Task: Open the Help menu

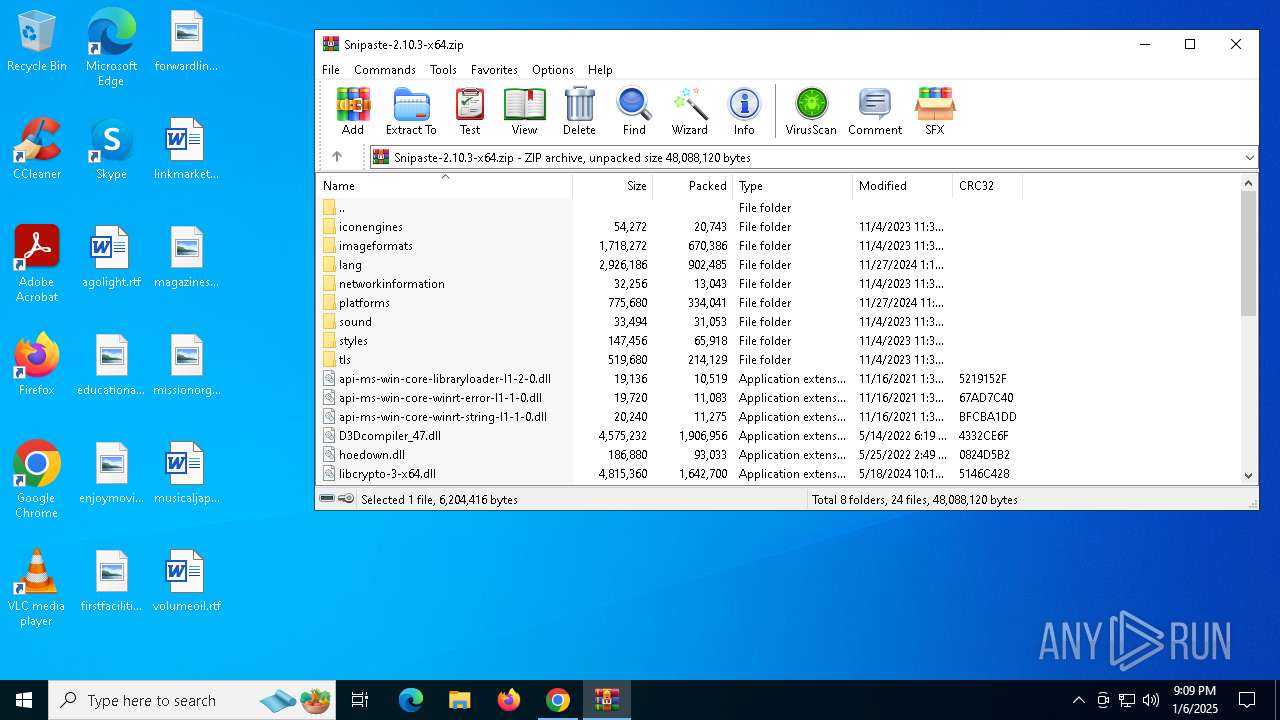Action: (x=600, y=70)
